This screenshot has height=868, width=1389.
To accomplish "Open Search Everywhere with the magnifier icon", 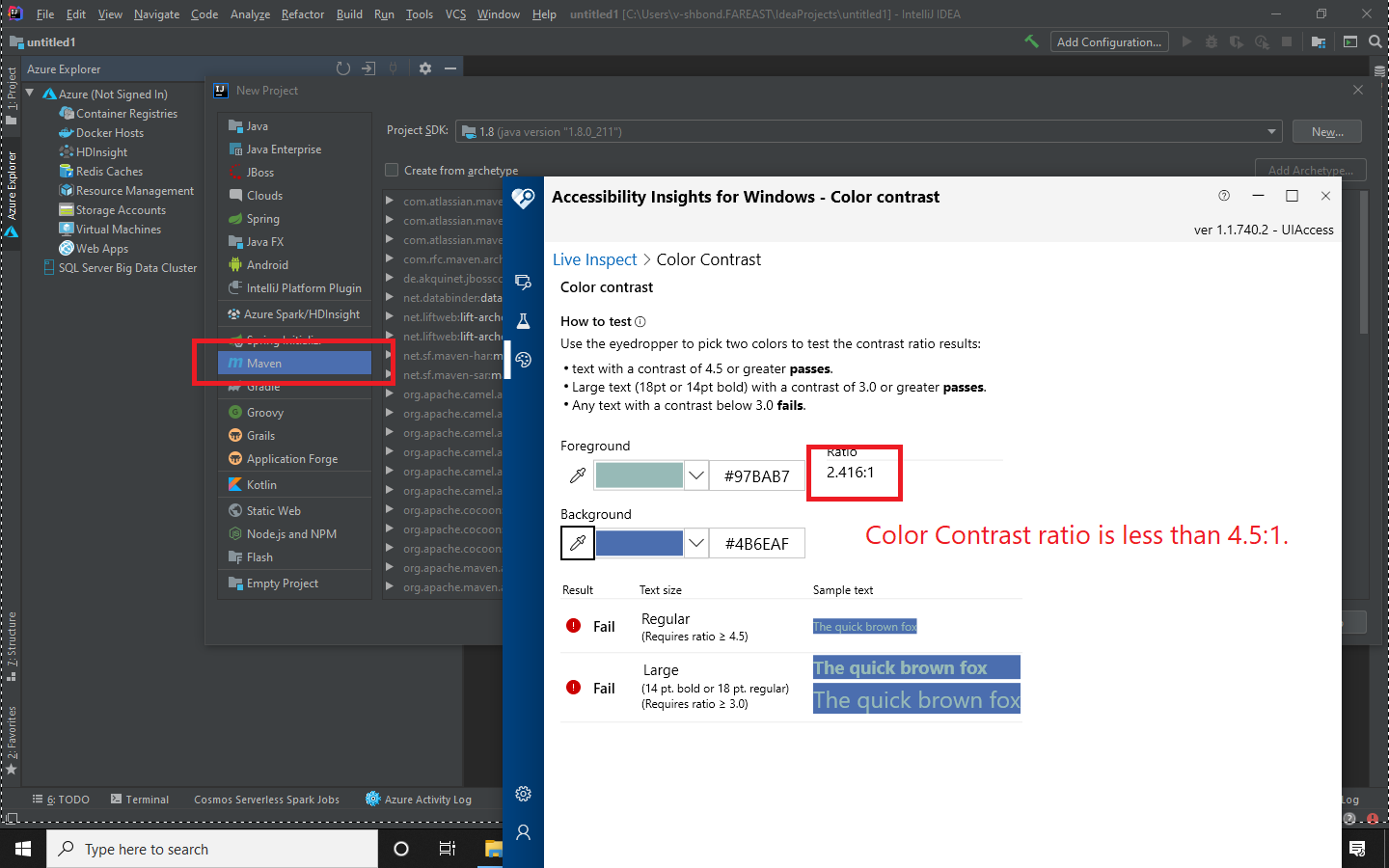I will click(1375, 41).
